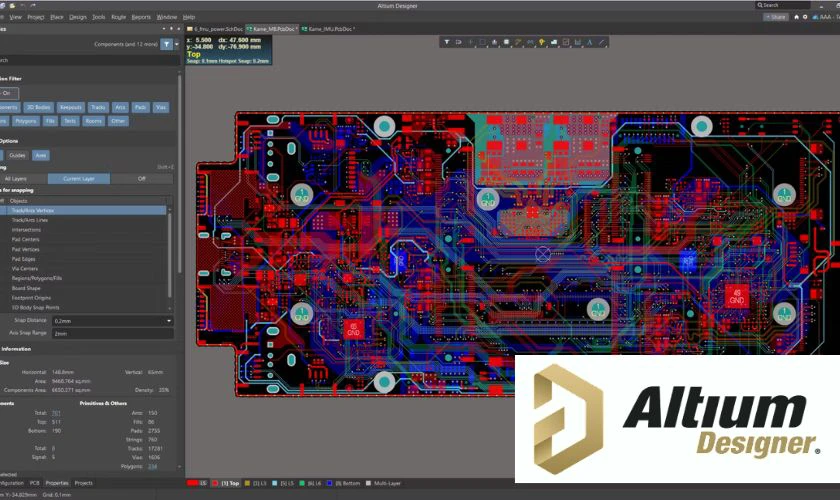This screenshot has width=840, height=500.
Task: Toggle the 3D Bodies selection filter
Action: point(39,107)
